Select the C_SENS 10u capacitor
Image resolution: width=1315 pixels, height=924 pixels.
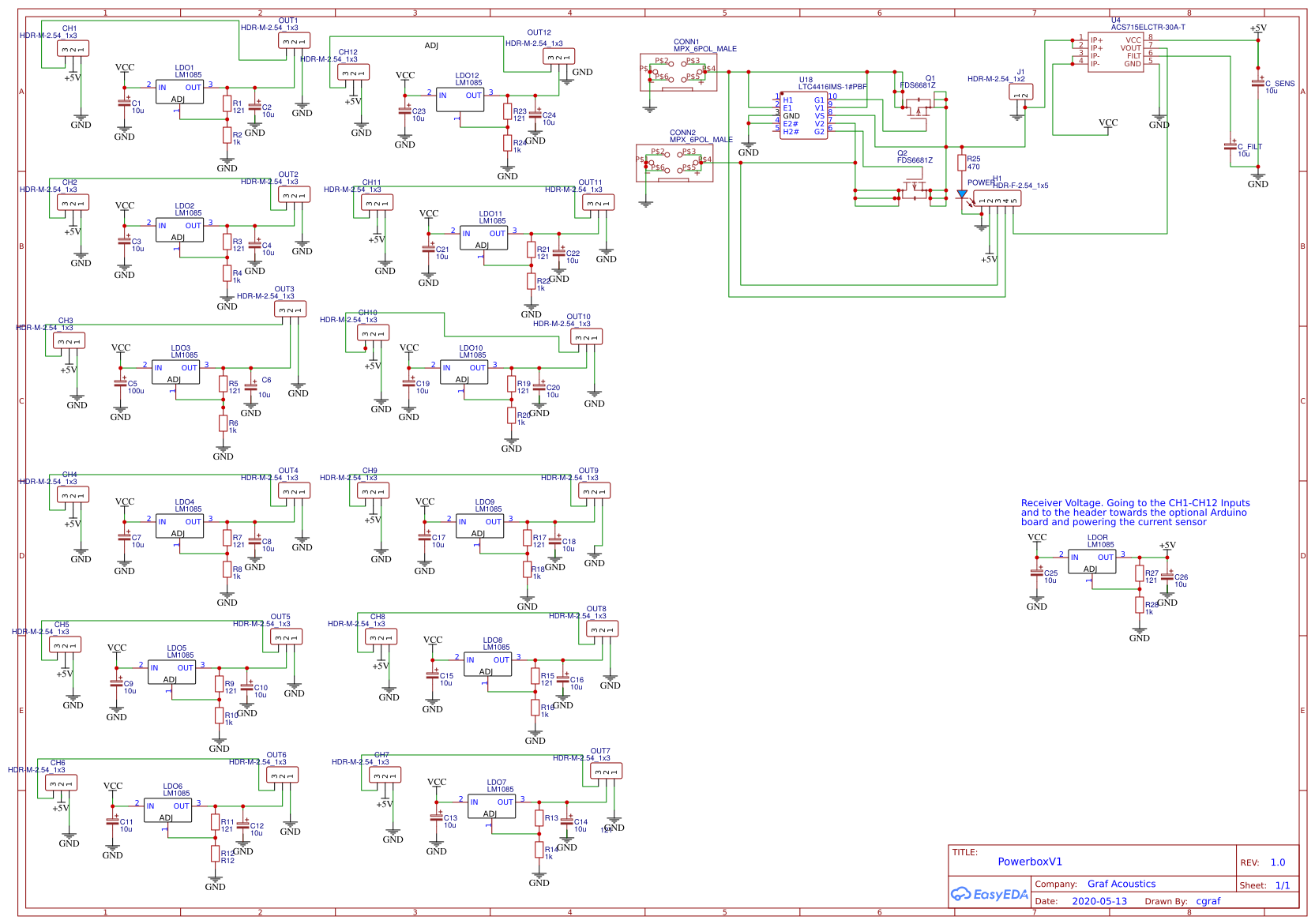tap(1258, 83)
